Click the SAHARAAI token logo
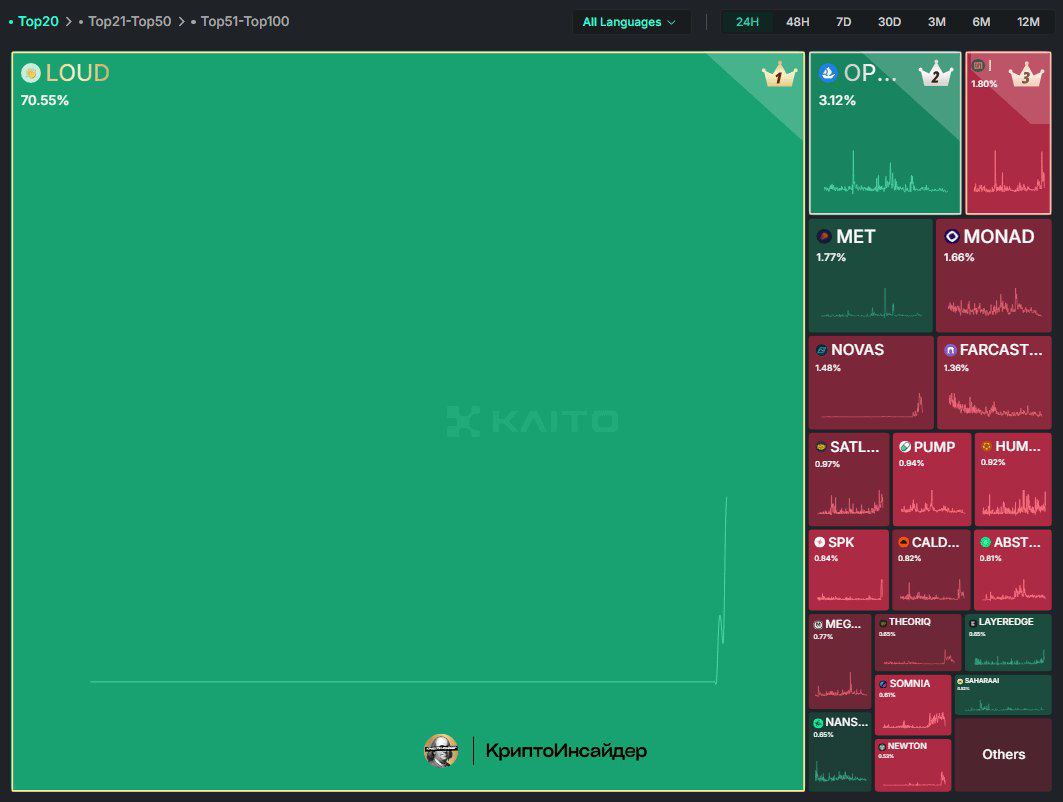This screenshot has height=802, width=1063. (x=960, y=681)
